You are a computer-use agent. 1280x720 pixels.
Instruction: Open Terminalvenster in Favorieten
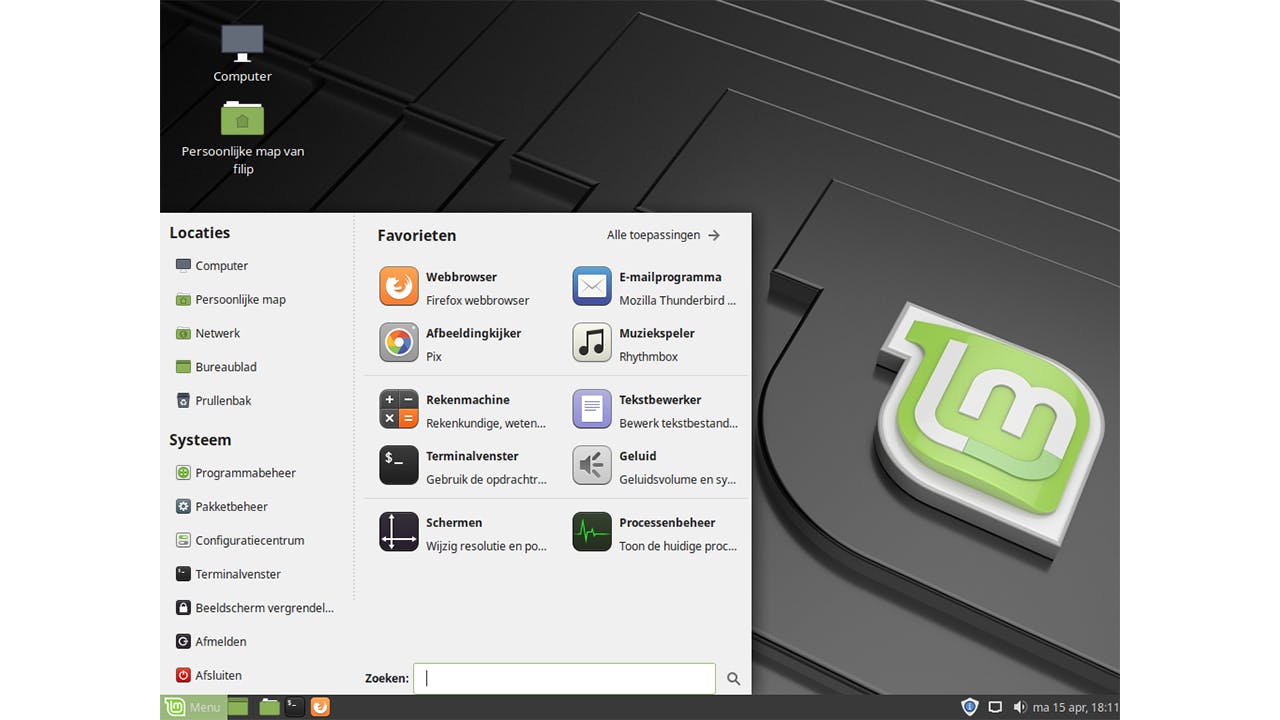coord(462,467)
